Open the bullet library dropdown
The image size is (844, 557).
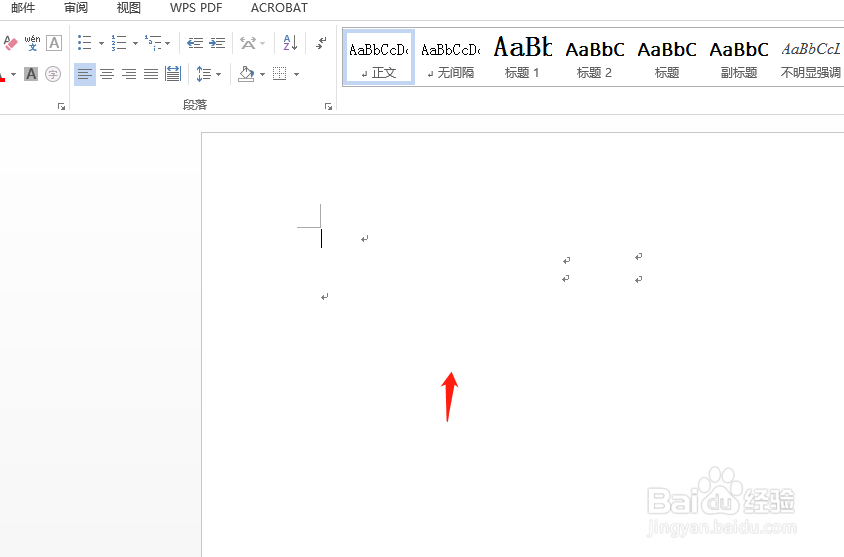tap(101, 43)
